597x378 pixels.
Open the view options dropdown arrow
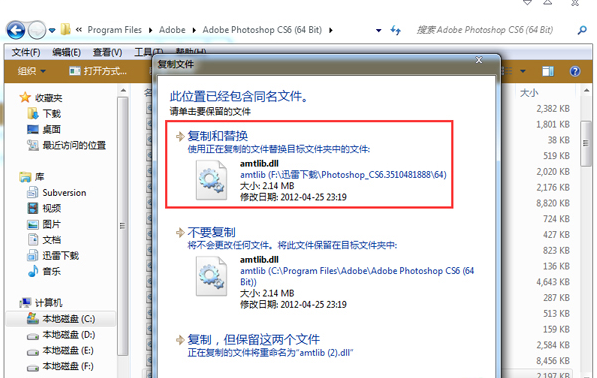[523, 71]
